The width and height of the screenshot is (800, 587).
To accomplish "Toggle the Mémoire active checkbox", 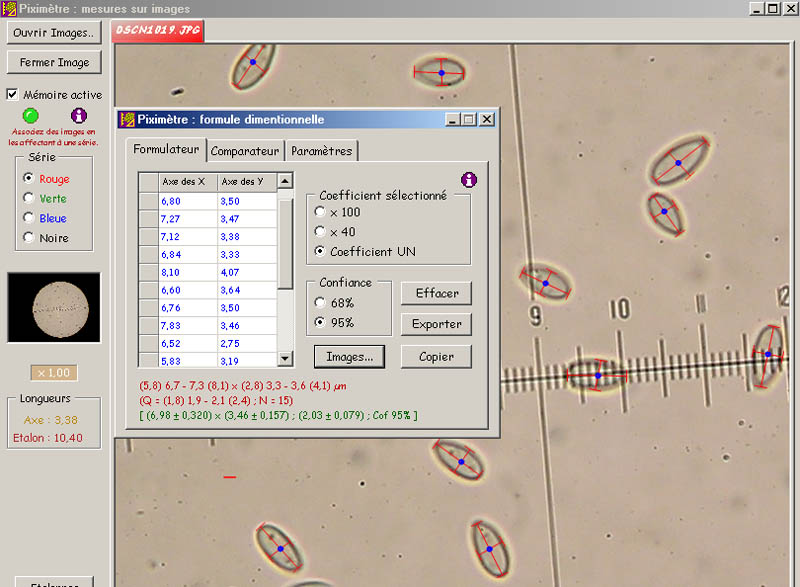I will coord(13,95).
